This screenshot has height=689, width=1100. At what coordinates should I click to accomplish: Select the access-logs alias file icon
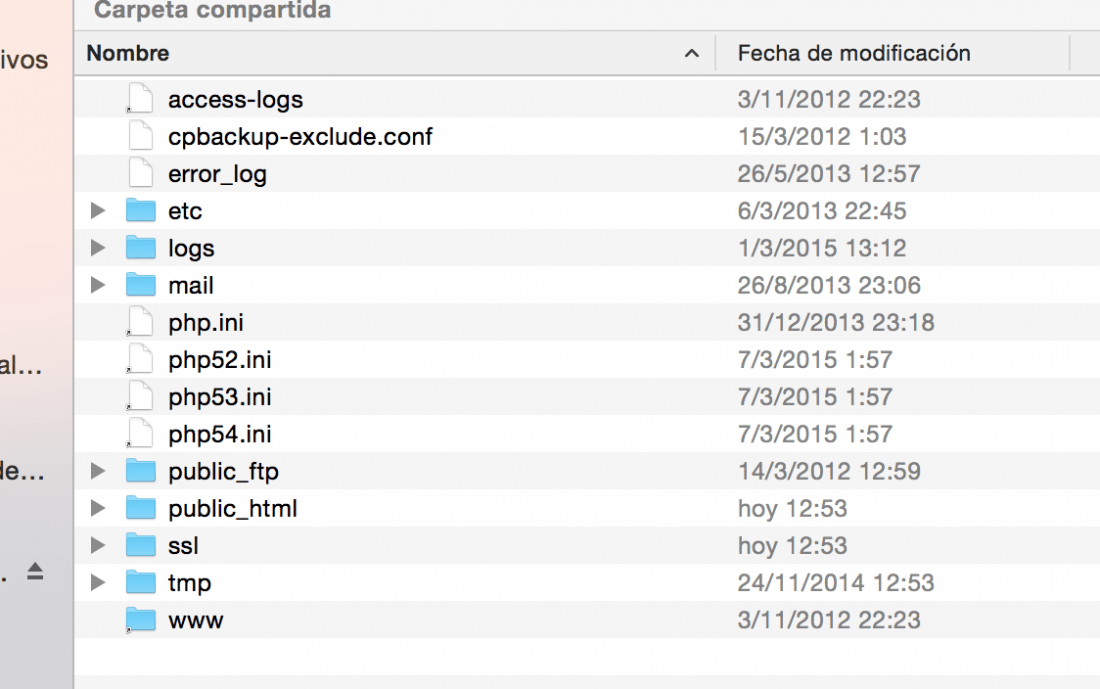(140, 99)
